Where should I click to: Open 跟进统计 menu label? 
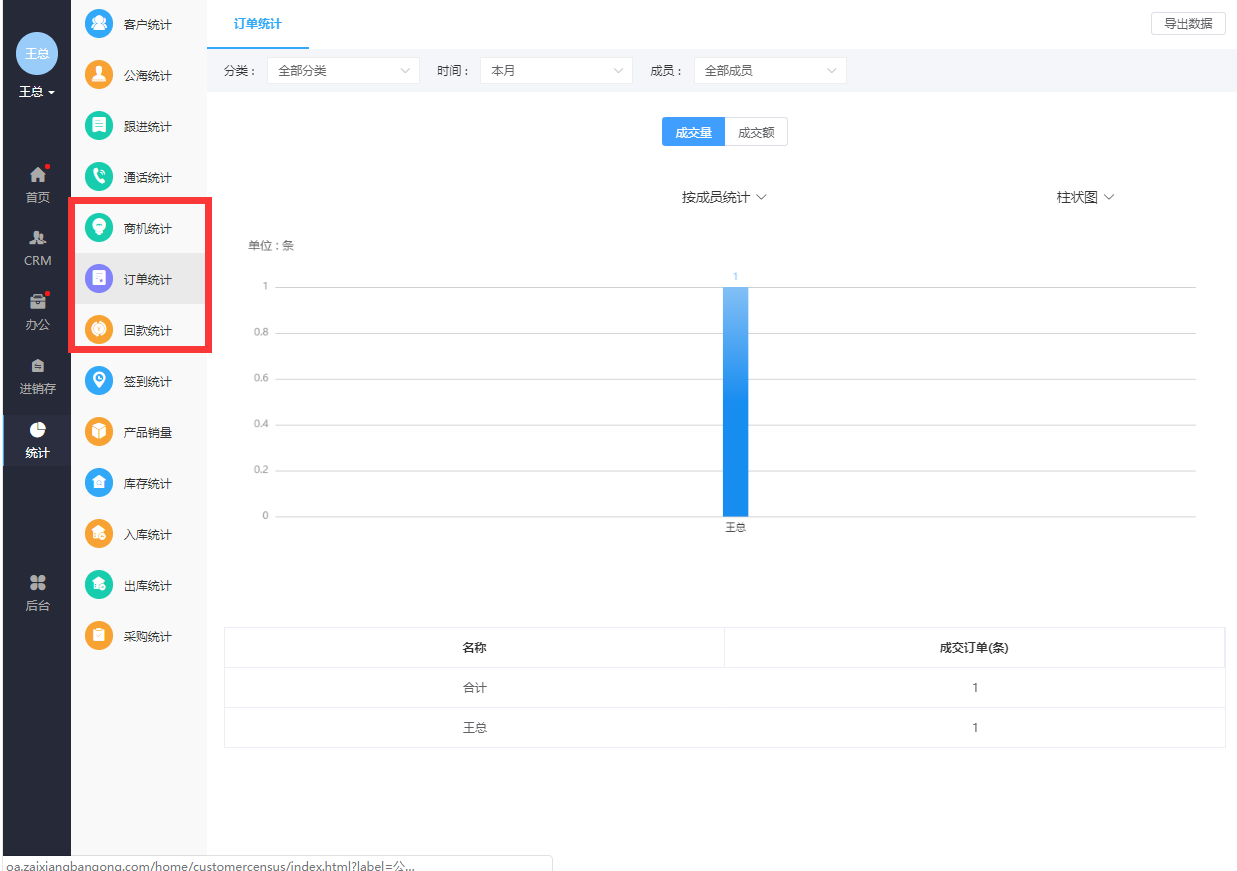pyautogui.click(x=148, y=127)
